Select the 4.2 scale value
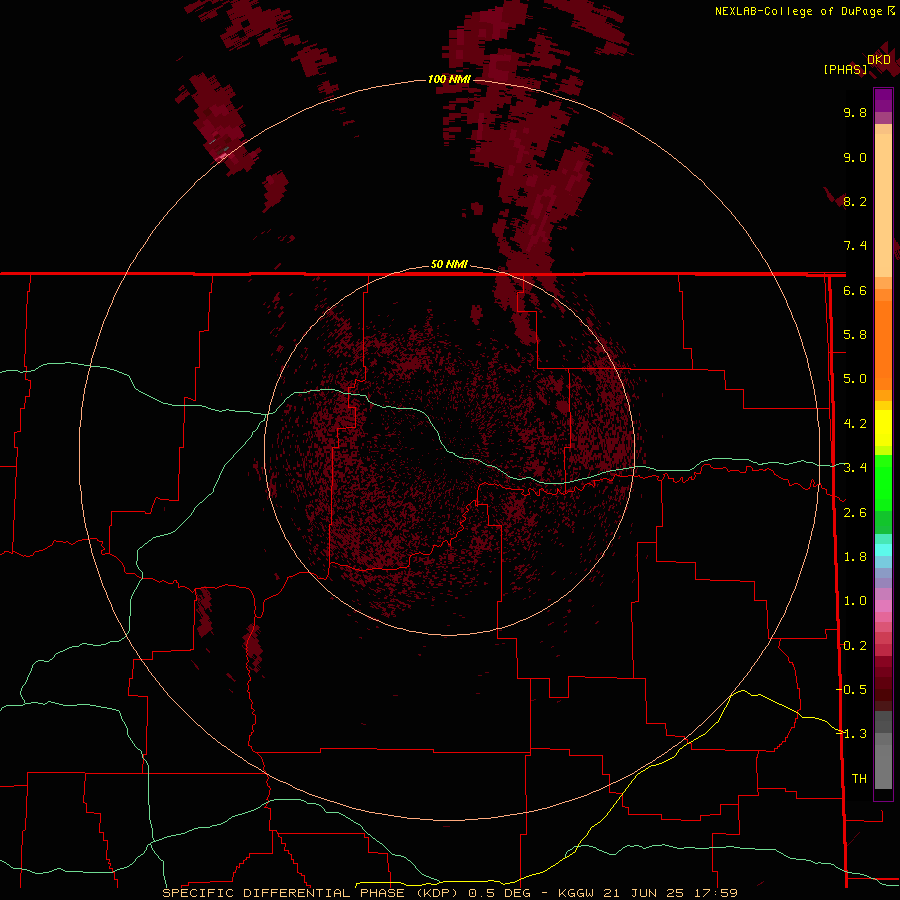Viewport: 900px width, 900px height. coord(855,424)
